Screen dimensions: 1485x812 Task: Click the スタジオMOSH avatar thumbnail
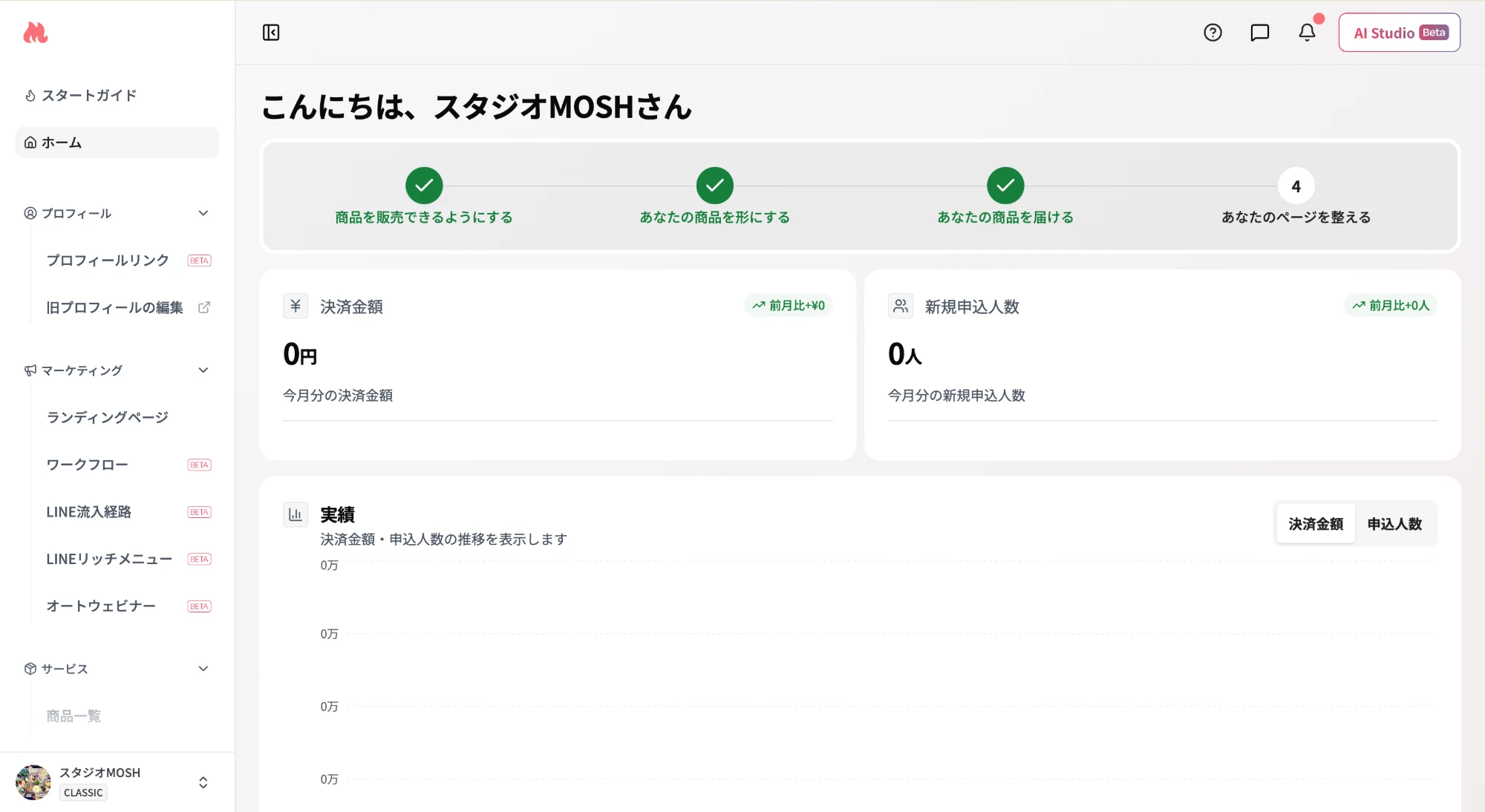tap(33, 782)
